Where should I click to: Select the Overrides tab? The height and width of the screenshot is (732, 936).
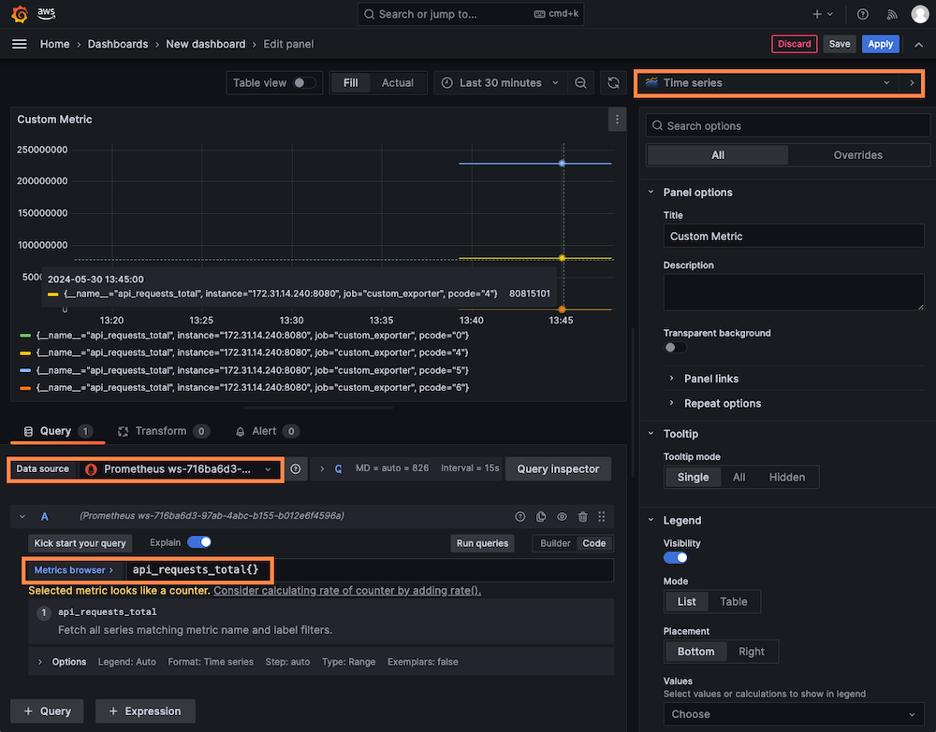click(858, 155)
